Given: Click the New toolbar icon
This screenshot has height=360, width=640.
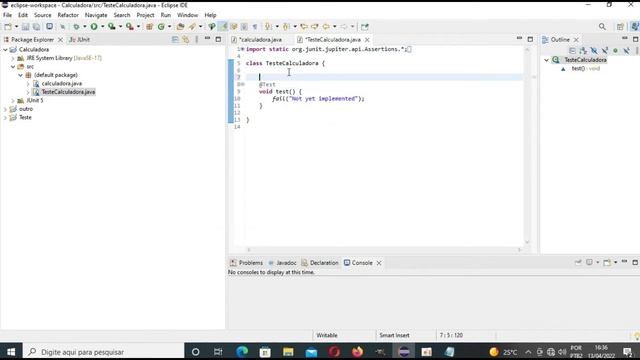Looking at the screenshot, I should (x=8, y=27).
